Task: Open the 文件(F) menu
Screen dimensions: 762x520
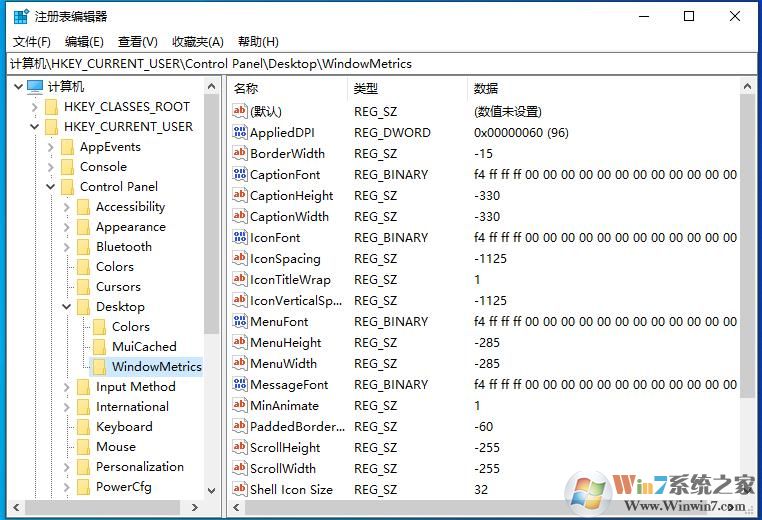Action: pos(32,42)
